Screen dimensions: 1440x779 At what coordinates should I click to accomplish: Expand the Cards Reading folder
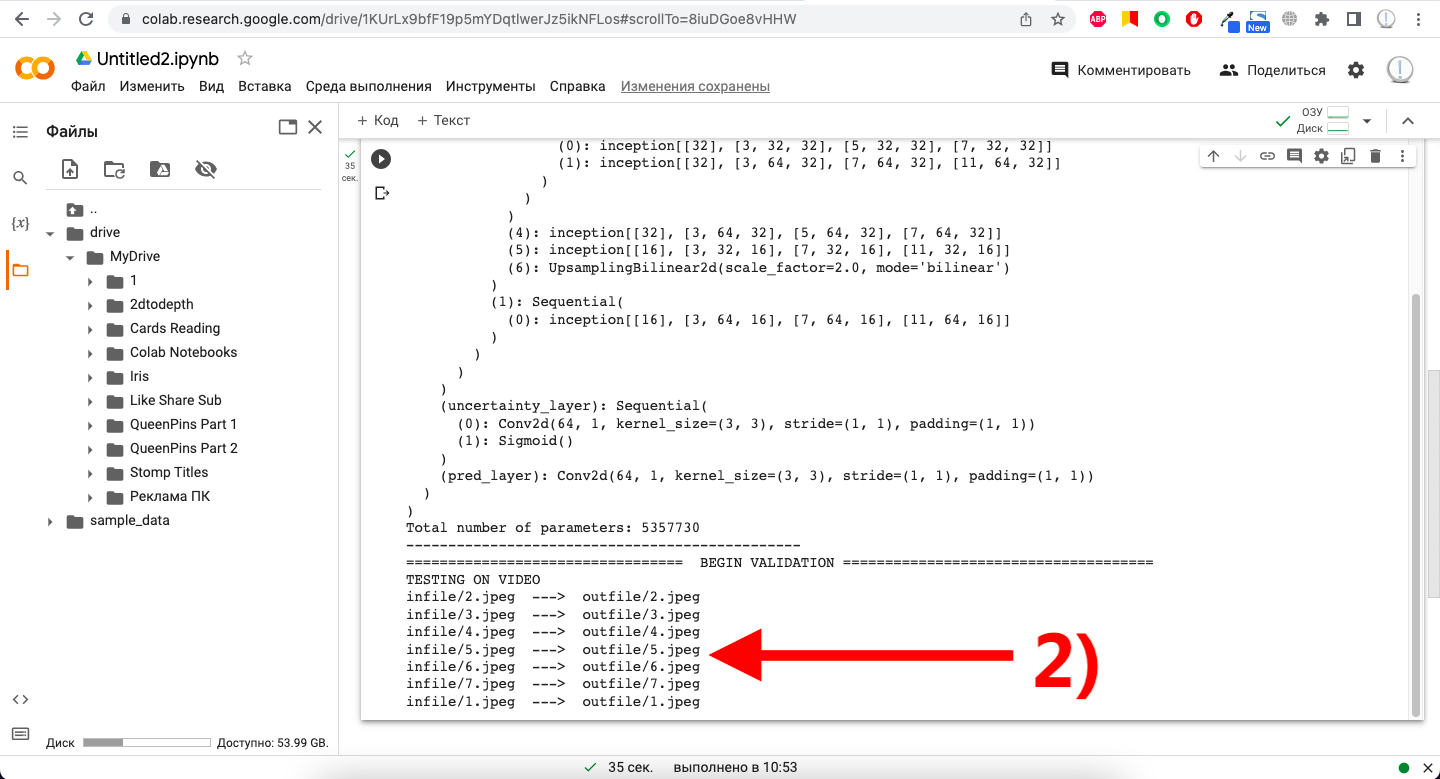tap(90, 329)
